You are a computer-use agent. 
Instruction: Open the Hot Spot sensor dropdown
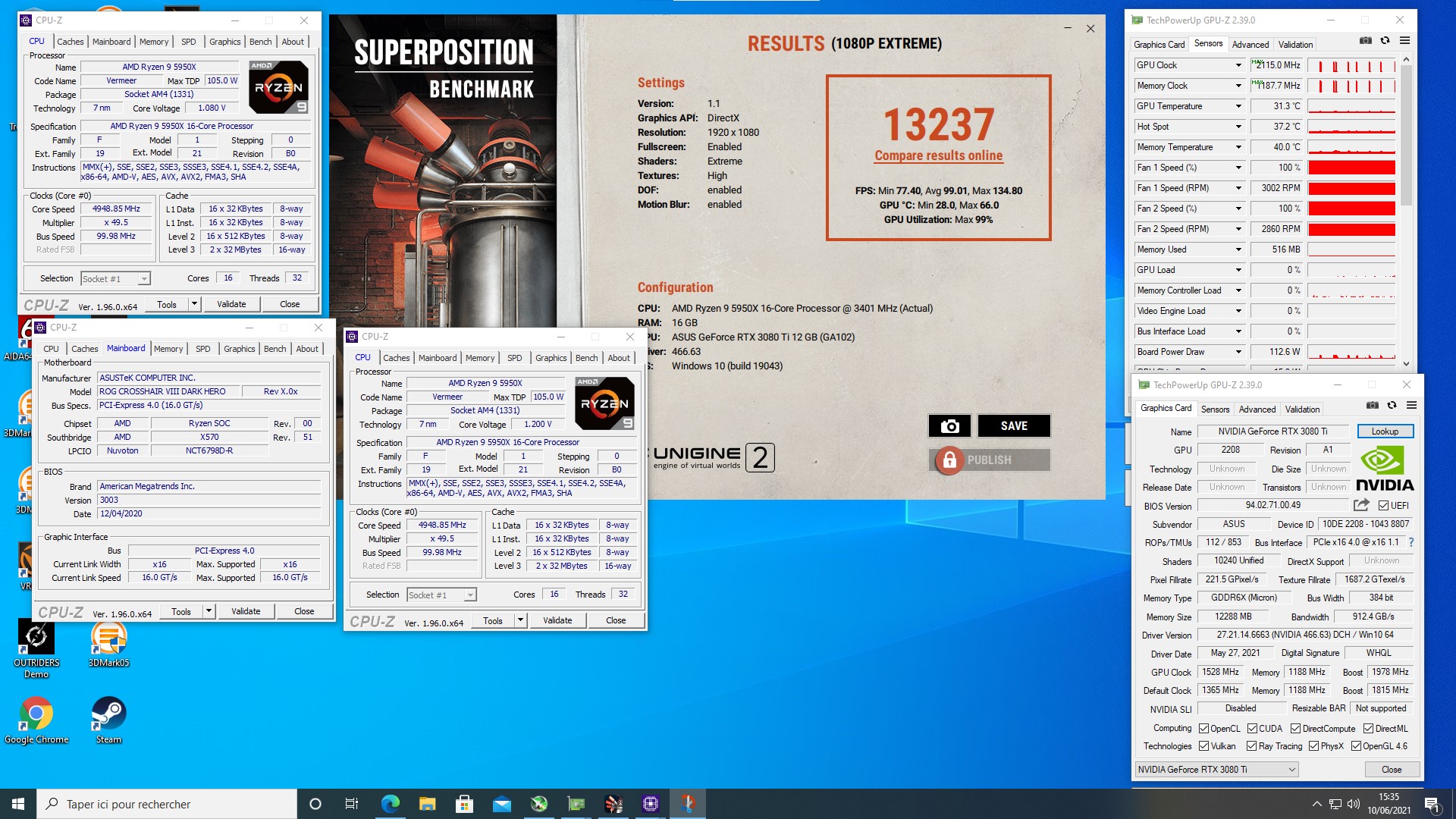pyautogui.click(x=1238, y=127)
